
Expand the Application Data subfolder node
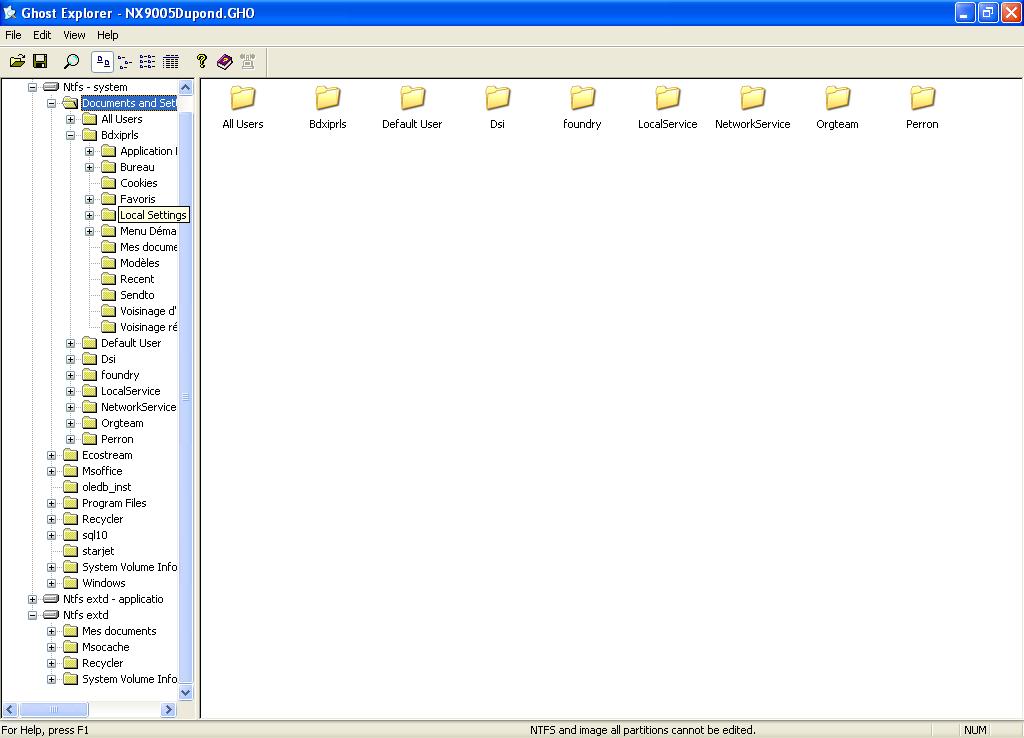(89, 152)
